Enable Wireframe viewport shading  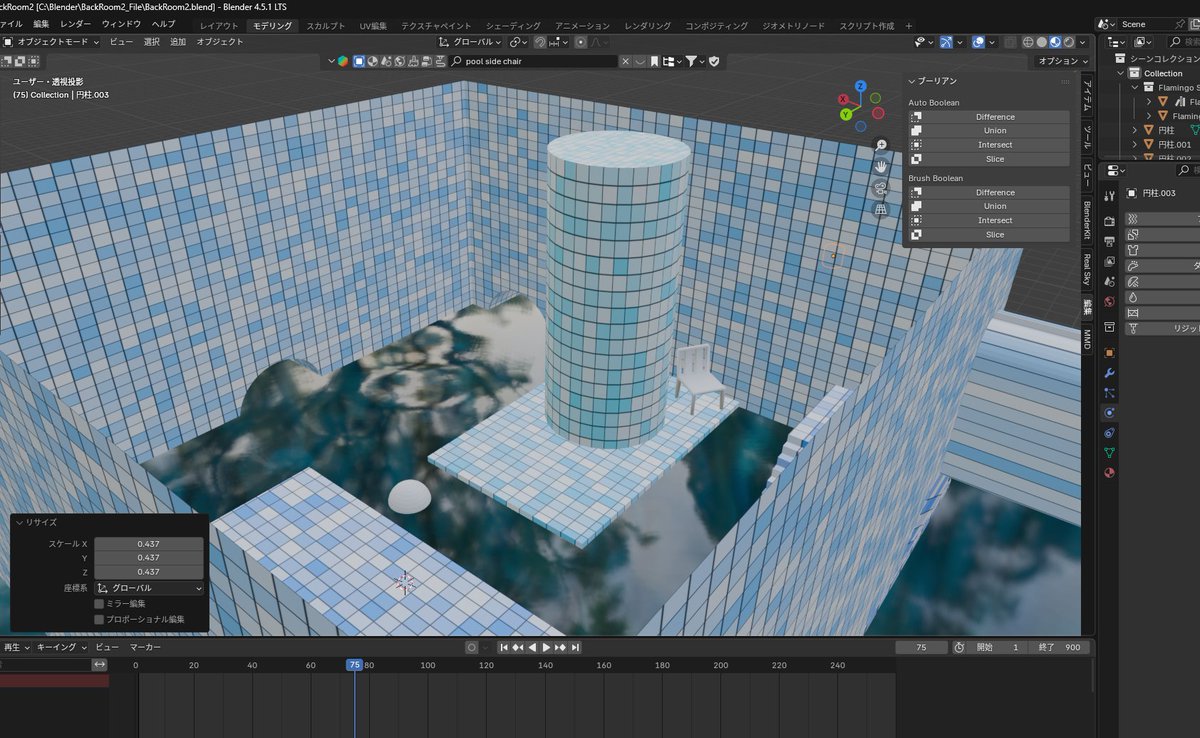coord(1028,42)
